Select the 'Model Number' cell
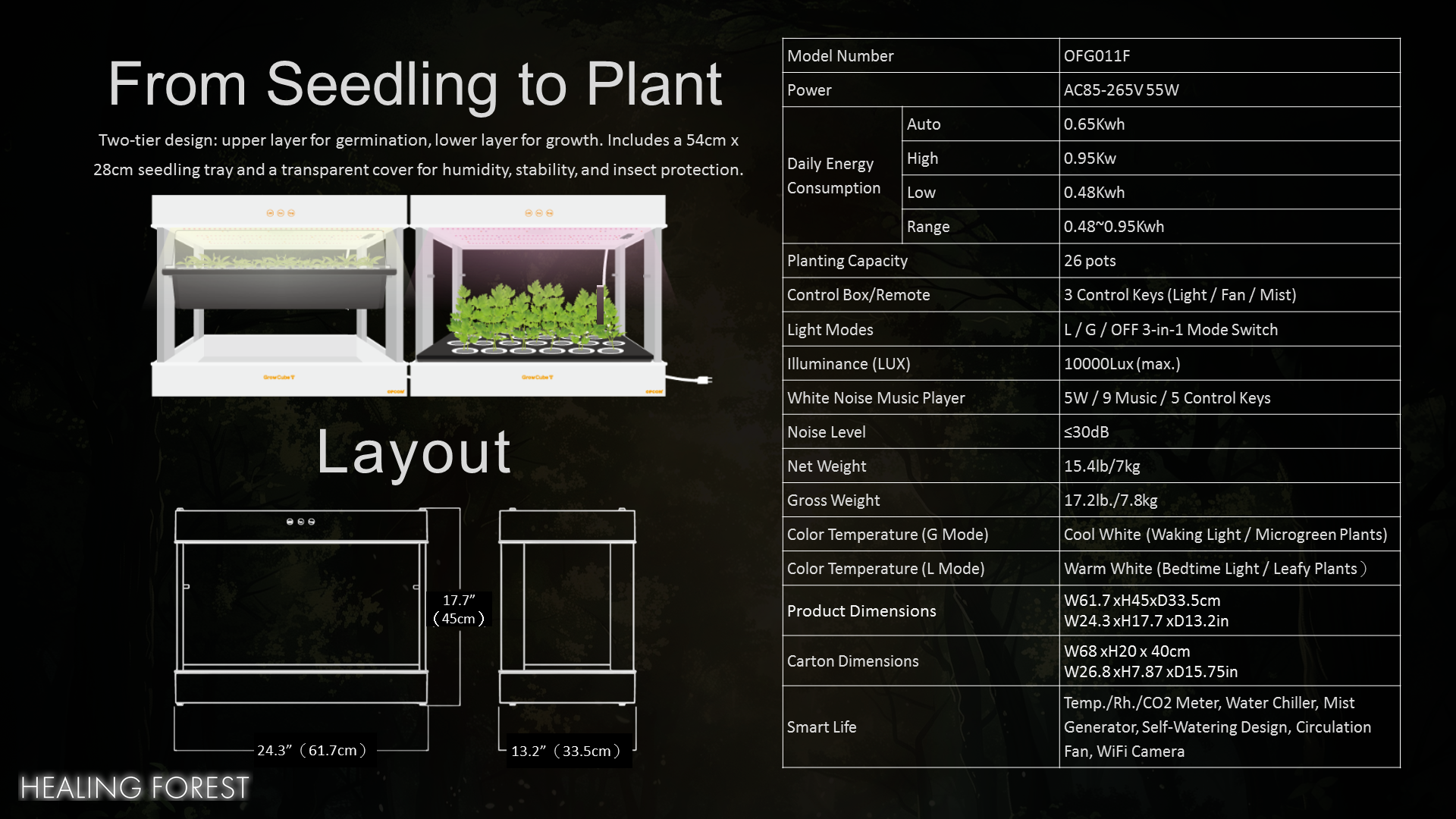The image size is (1456, 819). coord(921,55)
